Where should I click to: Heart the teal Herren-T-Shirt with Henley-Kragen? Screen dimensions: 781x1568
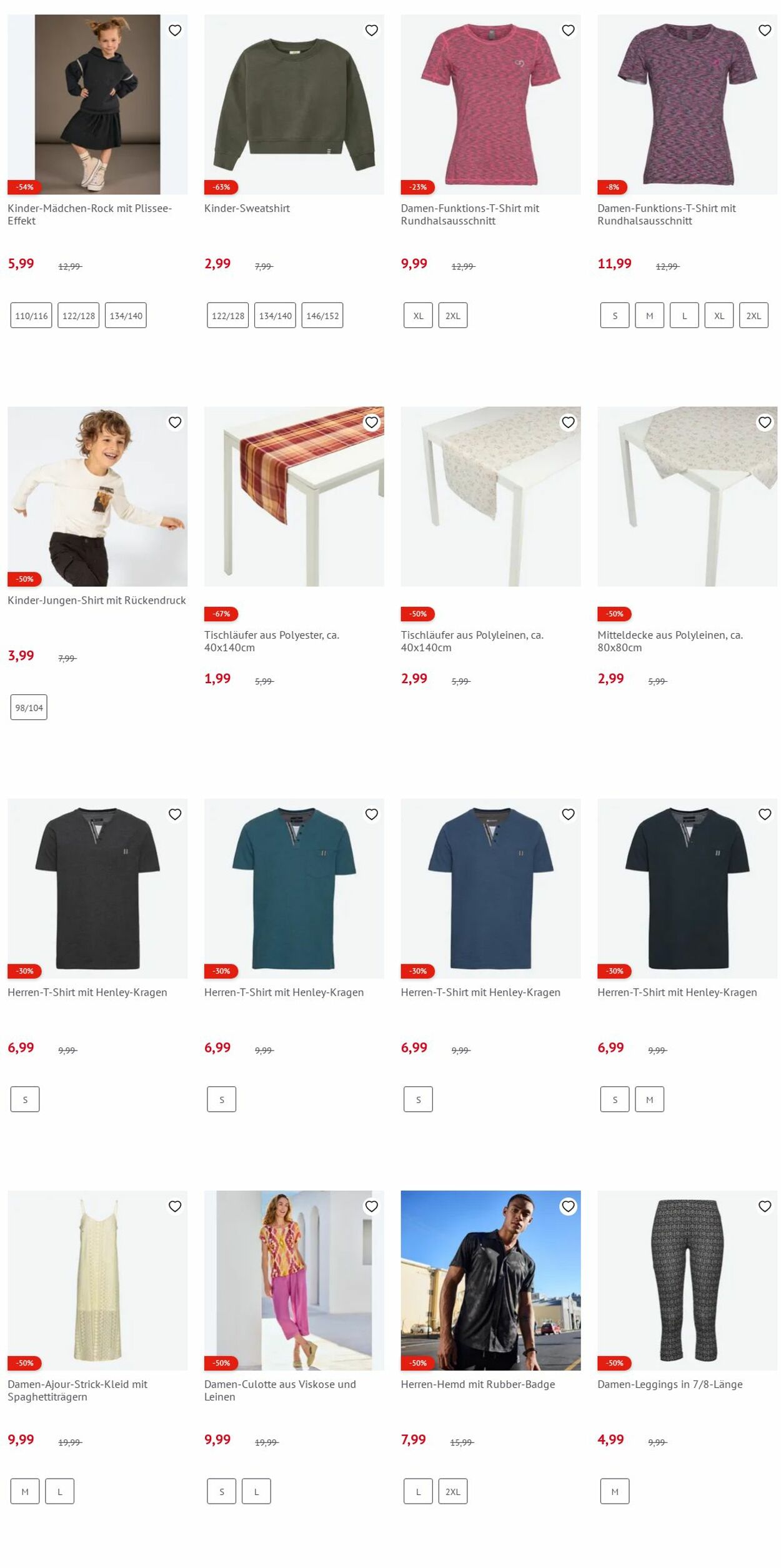pos(371,814)
